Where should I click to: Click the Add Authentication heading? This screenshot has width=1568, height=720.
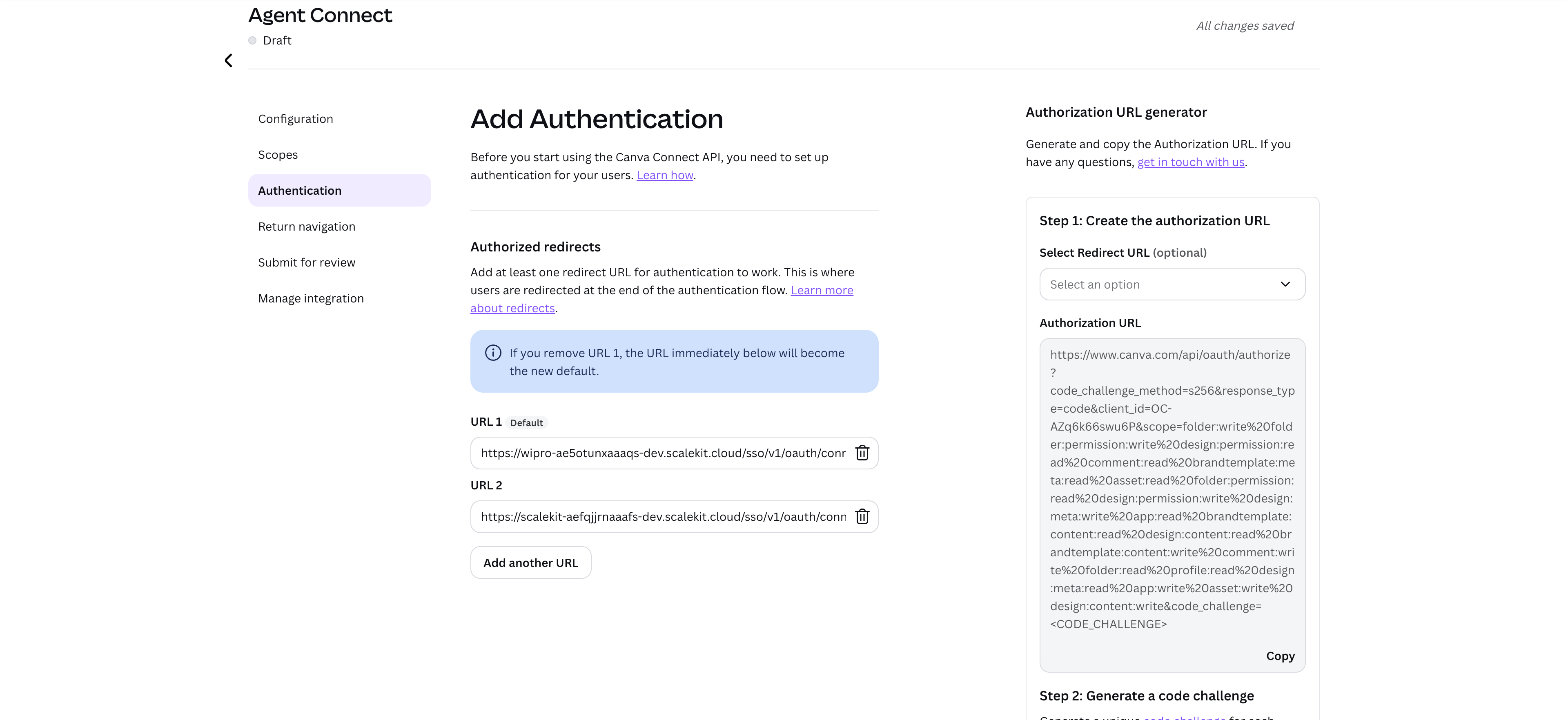597,119
